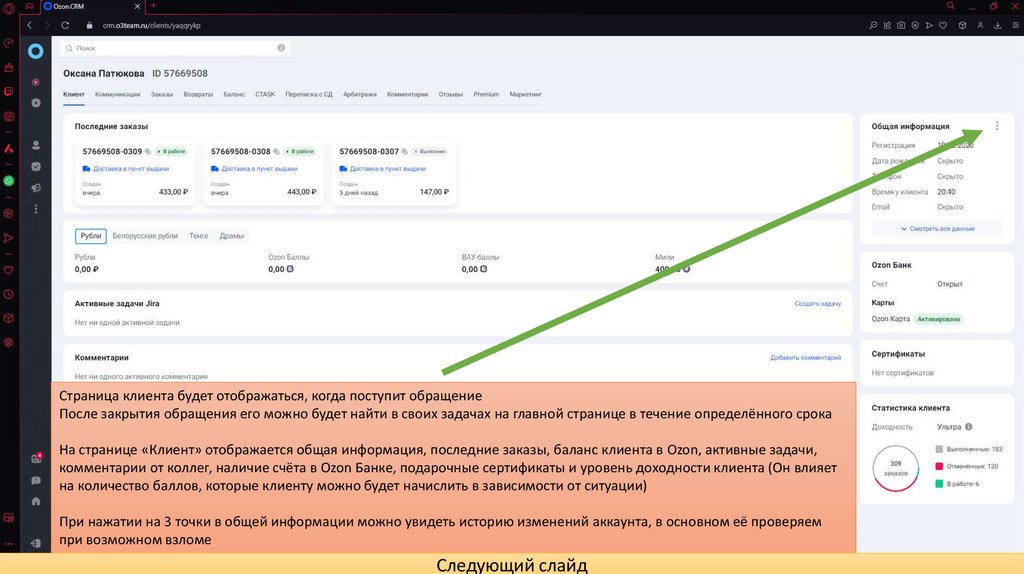Screen dimensions: 1024x574
Task: Select the Рубли currency toggle
Action: tap(91, 236)
